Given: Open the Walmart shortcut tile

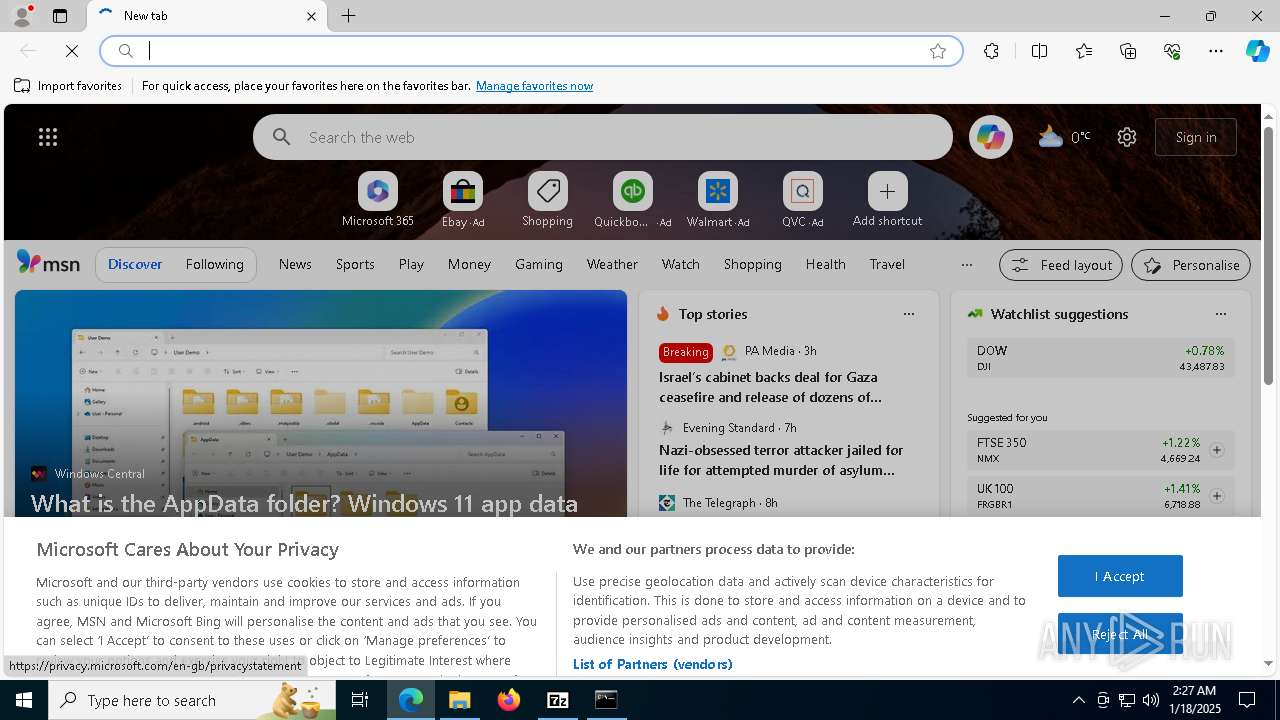Looking at the screenshot, I should (717, 201).
